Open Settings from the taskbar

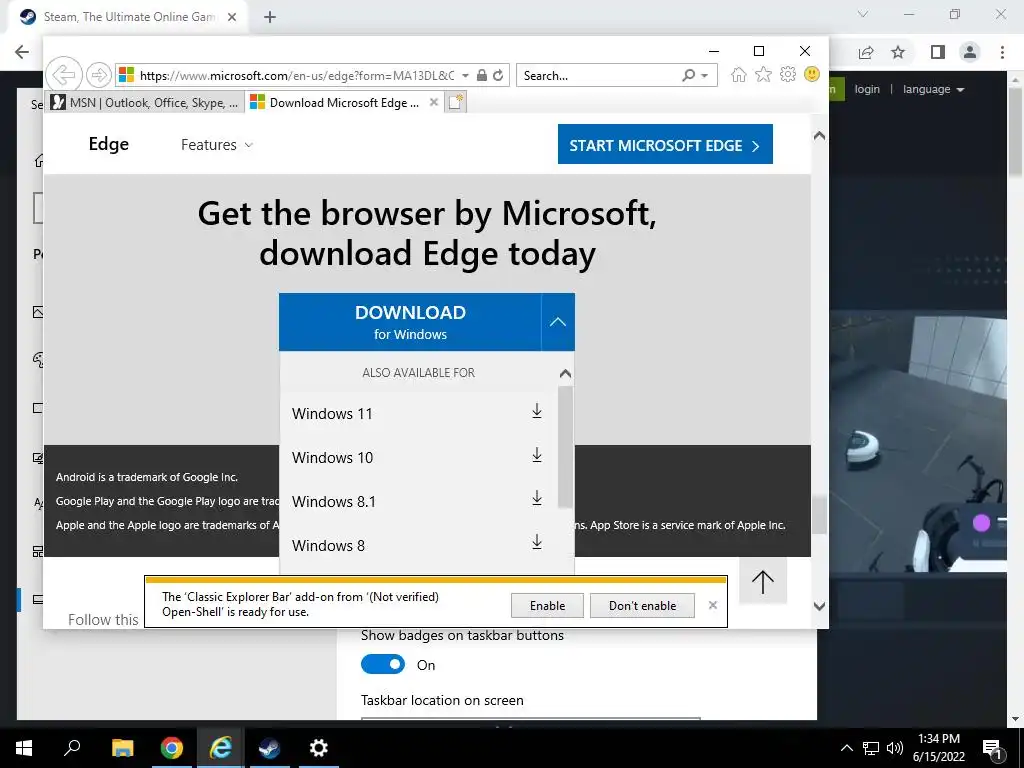click(x=318, y=748)
